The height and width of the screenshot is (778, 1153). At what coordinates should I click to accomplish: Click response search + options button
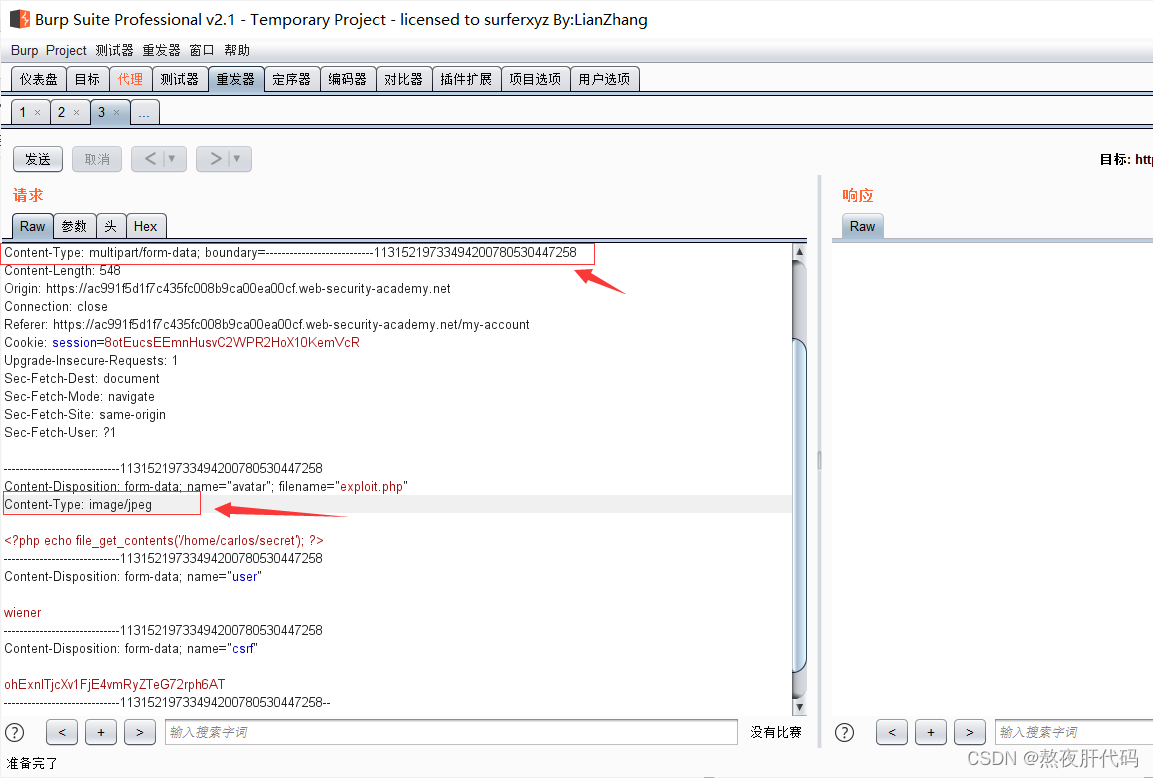pyautogui.click(x=931, y=732)
